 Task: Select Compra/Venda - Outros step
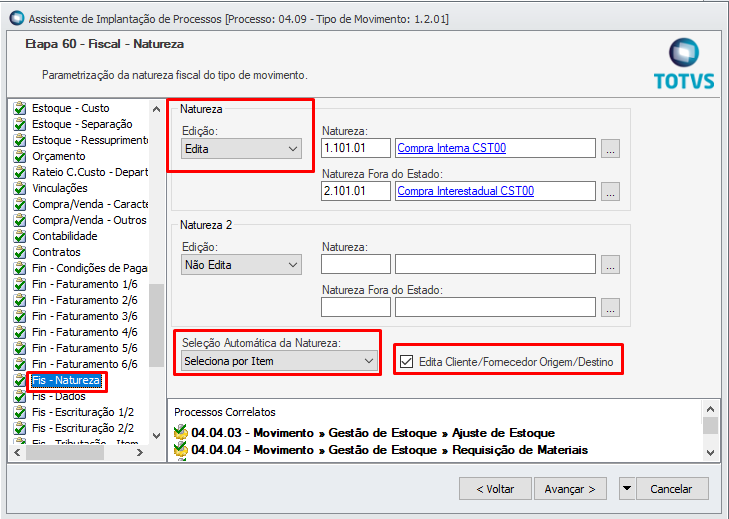89,220
